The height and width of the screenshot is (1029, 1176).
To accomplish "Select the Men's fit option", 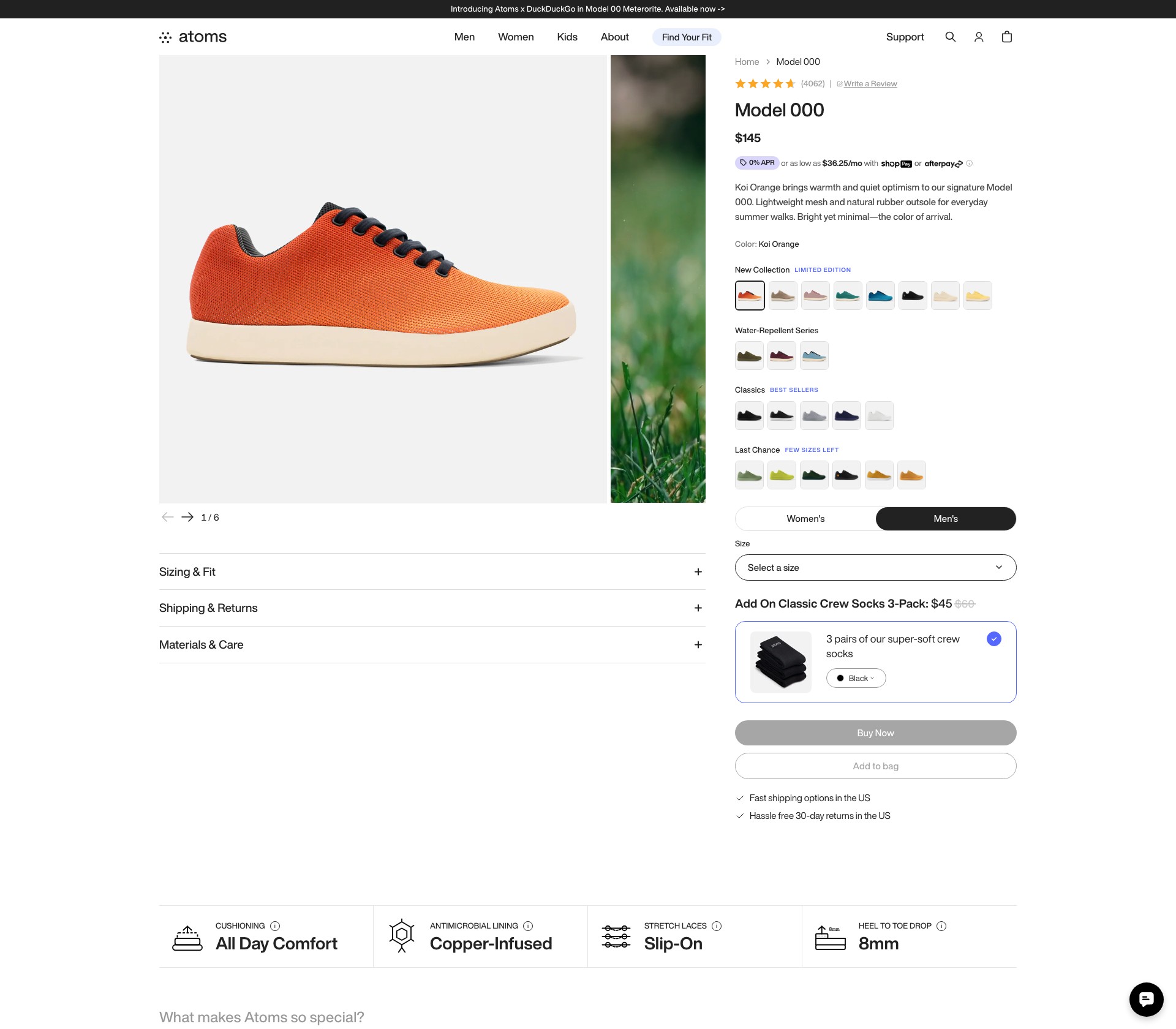I will [x=946, y=519].
